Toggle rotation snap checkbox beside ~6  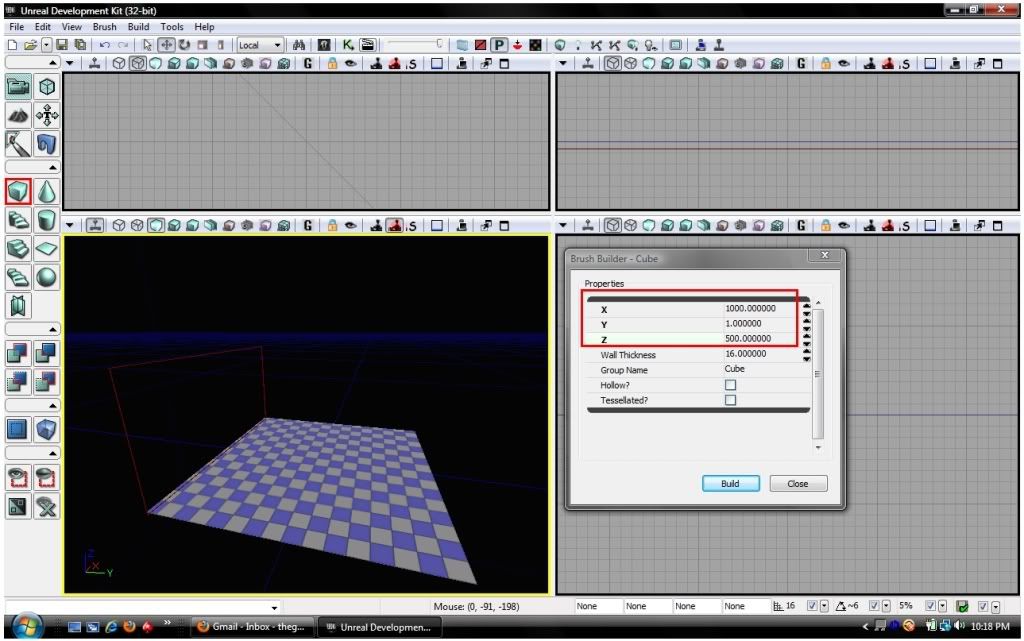pos(874,606)
